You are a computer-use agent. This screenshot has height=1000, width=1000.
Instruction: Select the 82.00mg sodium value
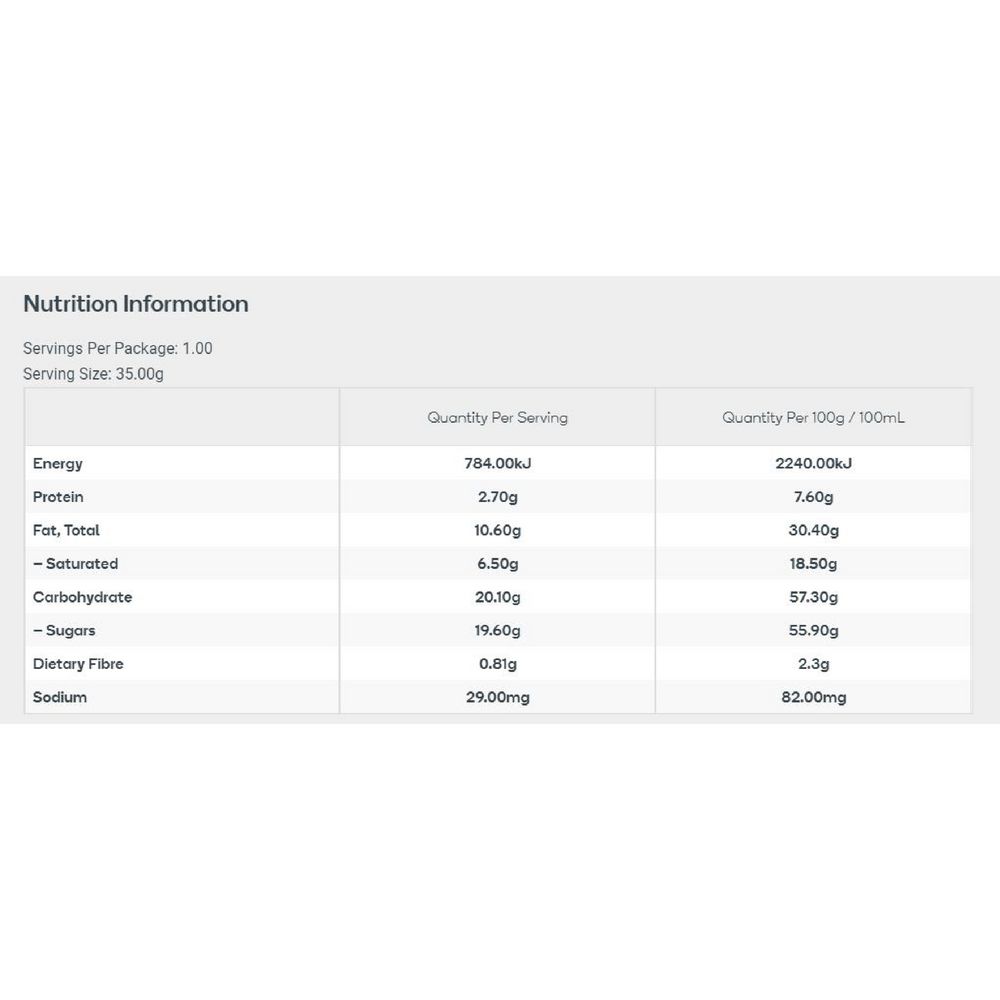tap(813, 697)
